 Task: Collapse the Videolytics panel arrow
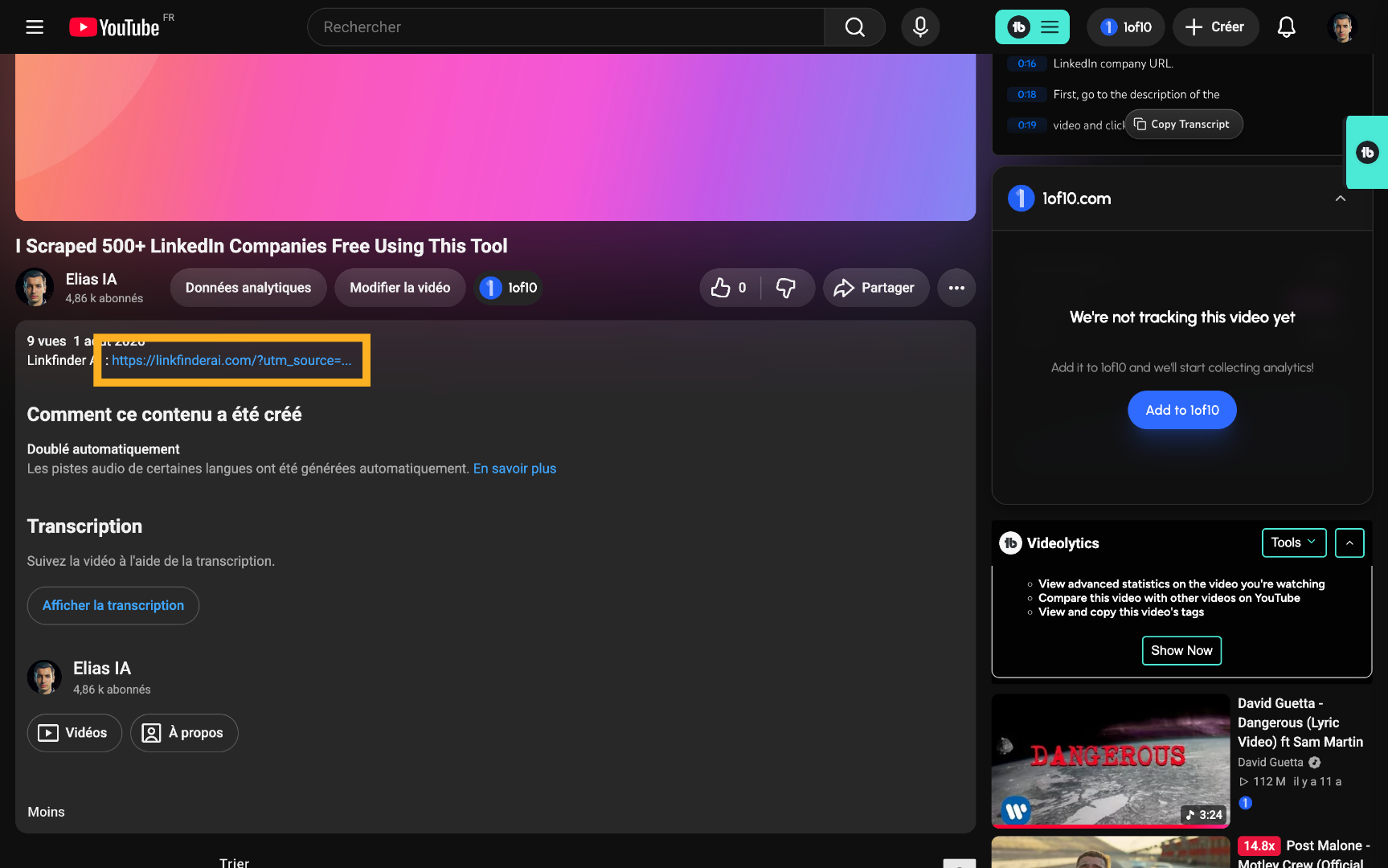(x=1349, y=543)
